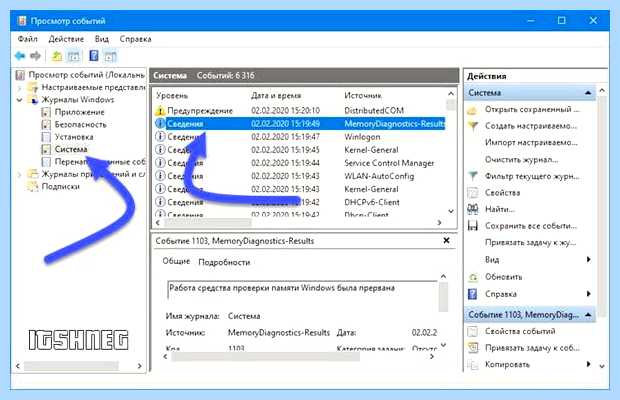Select the Перенаправленные события tree item

(100, 162)
